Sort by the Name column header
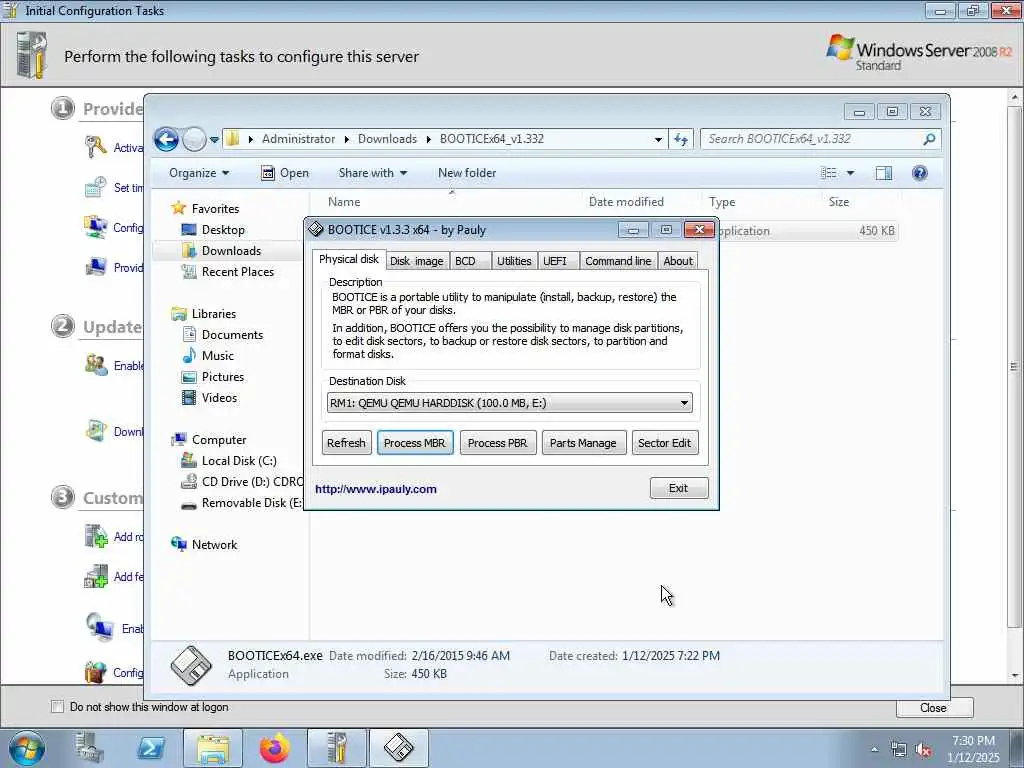This screenshot has height=768, width=1024. pyautogui.click(x=344, y=202)
